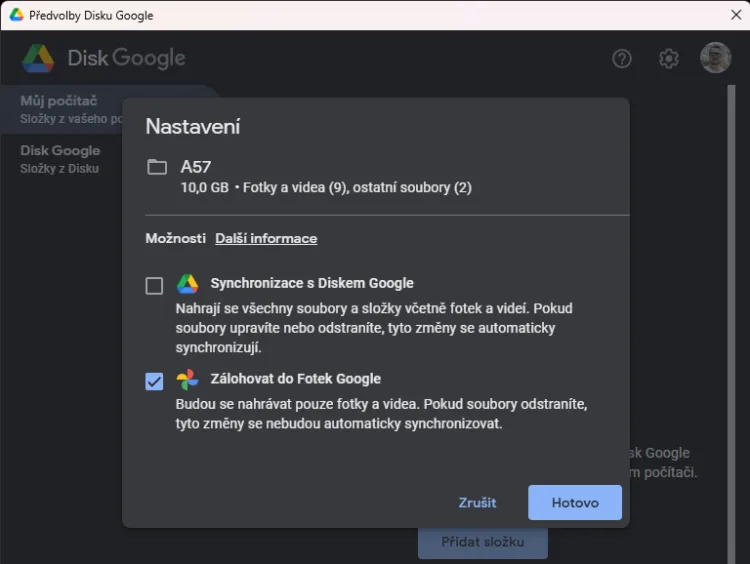Click the 'Budou se nahrávat pouze fotky' description
750x564 pixels.
pos(381,414)
